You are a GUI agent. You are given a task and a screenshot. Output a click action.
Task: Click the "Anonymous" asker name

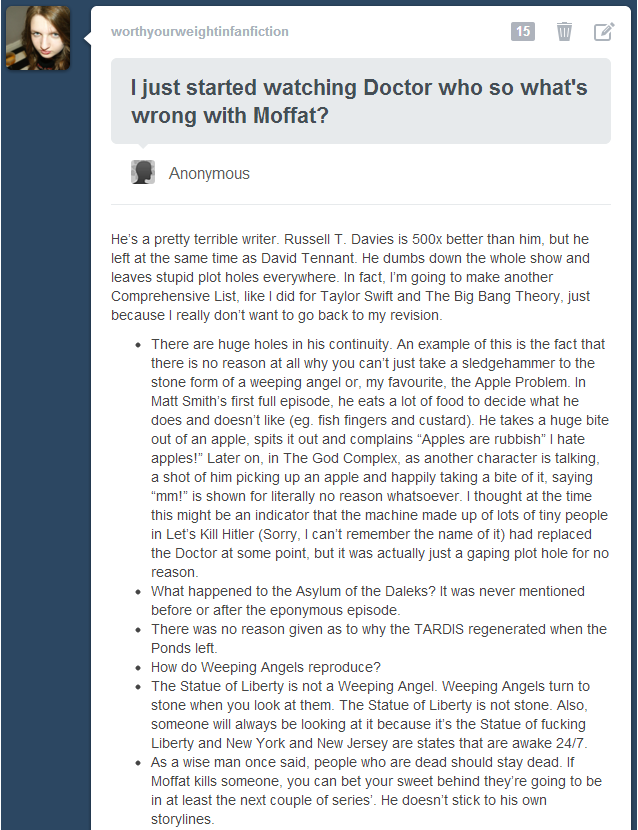(x=209, y=174)
